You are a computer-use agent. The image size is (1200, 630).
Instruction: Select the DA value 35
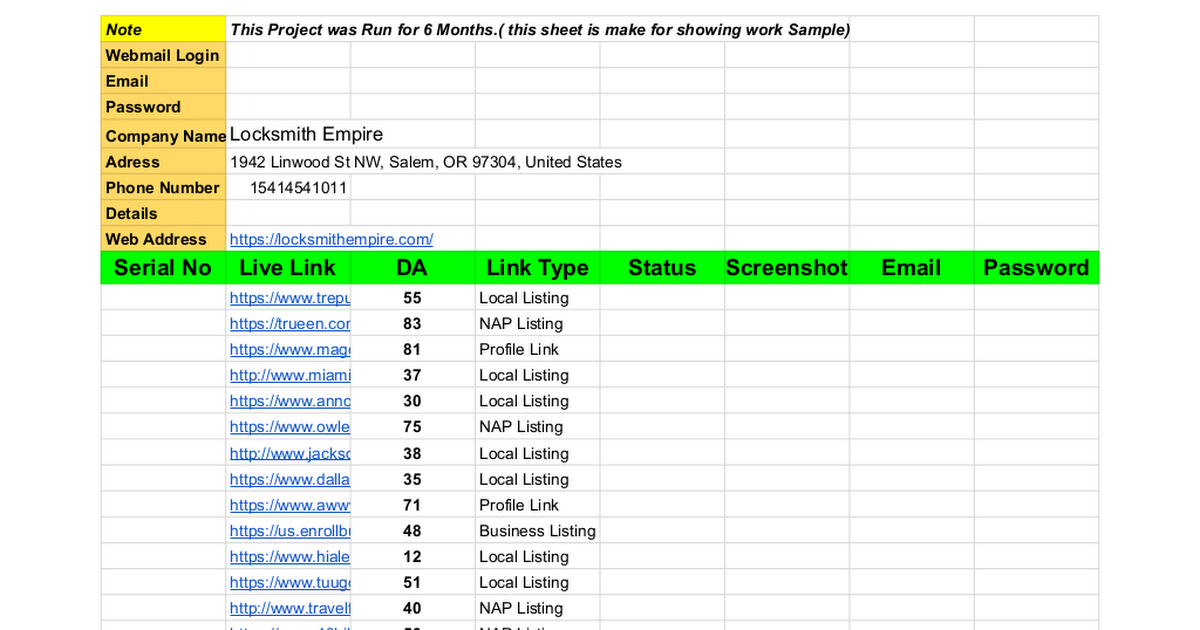tap(412, 479)
